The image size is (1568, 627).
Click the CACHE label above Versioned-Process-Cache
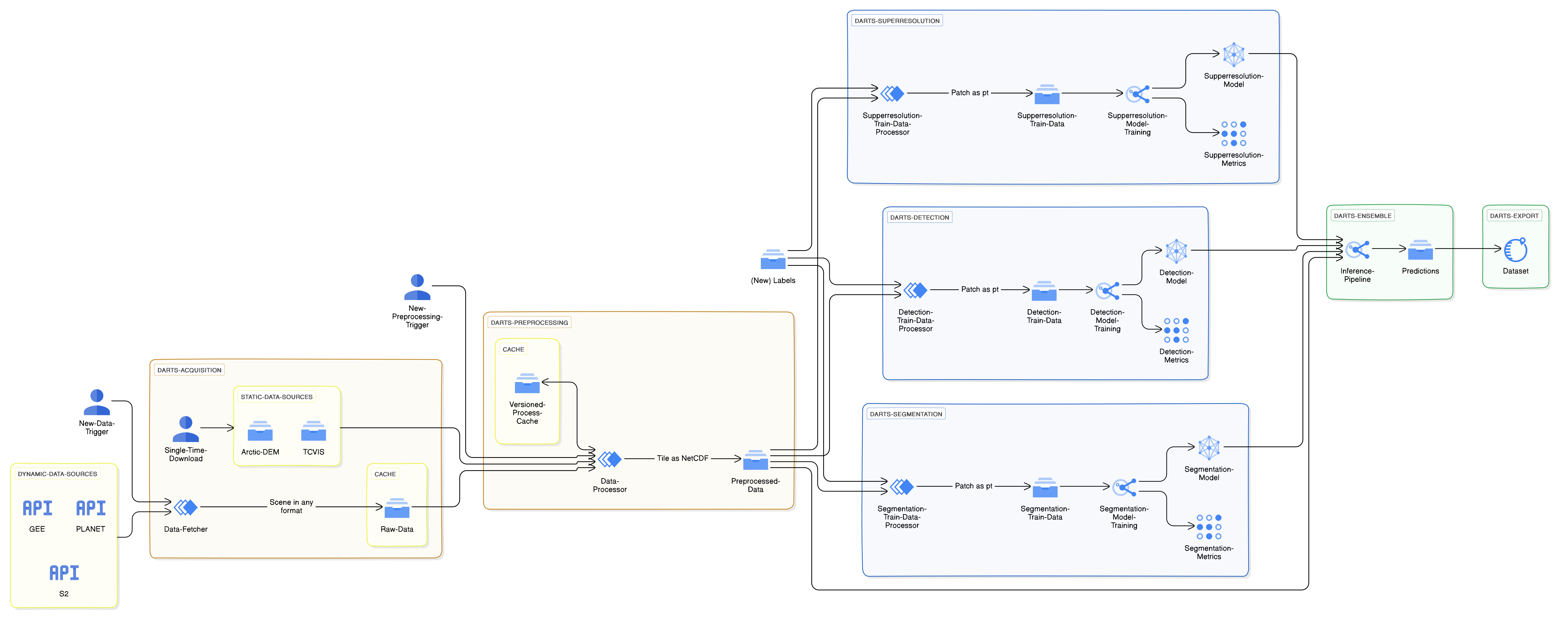pyautogui.click(x=513, y=349)
